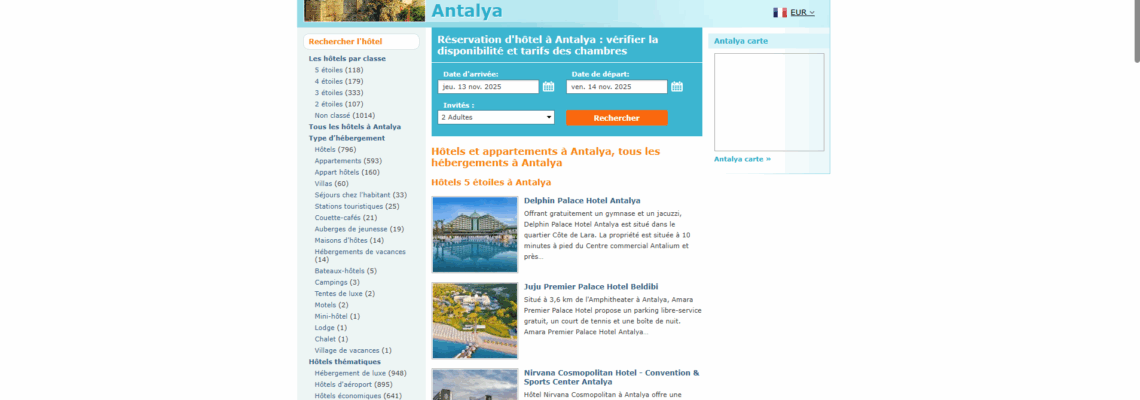Click the French flag language icon
Screen dimensions: 1140x400
780,12
